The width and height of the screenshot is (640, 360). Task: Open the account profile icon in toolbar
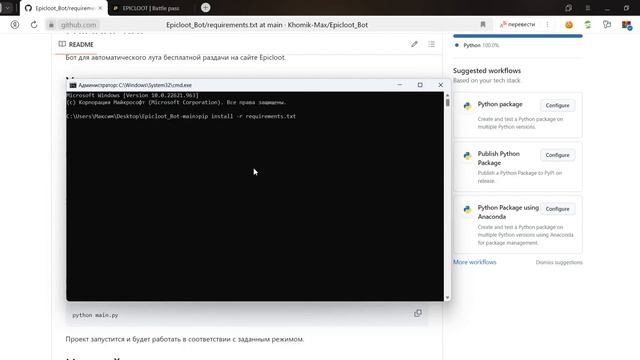pyautogui.click(x=15, y=25)
